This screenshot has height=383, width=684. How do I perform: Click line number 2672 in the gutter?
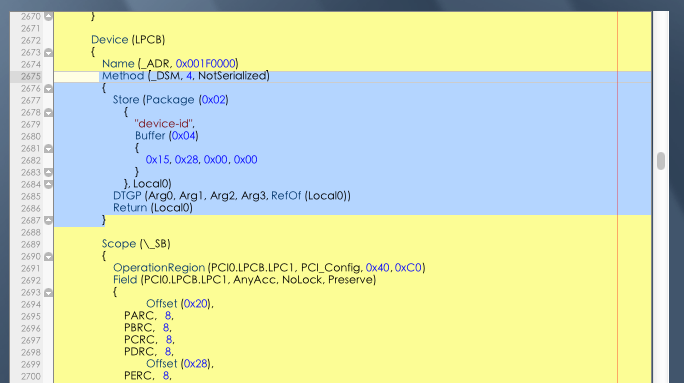(31, 41)
